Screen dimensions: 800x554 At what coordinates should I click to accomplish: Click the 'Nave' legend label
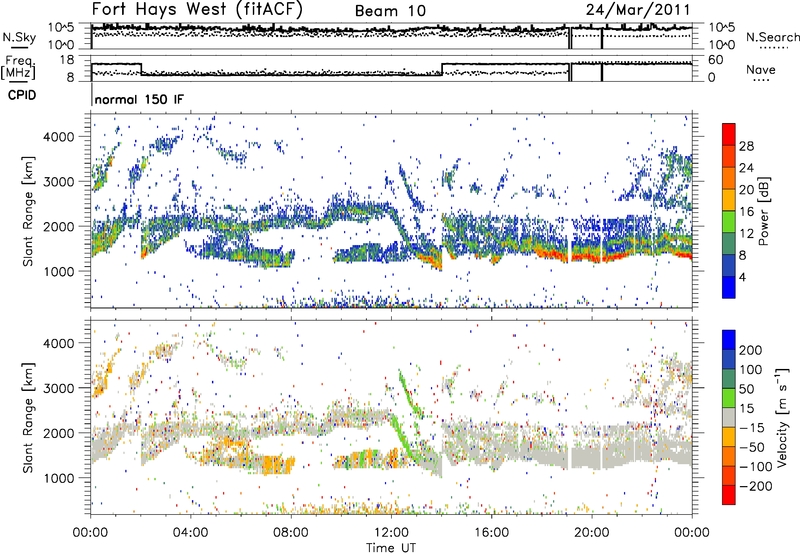(x=761, y=69)
